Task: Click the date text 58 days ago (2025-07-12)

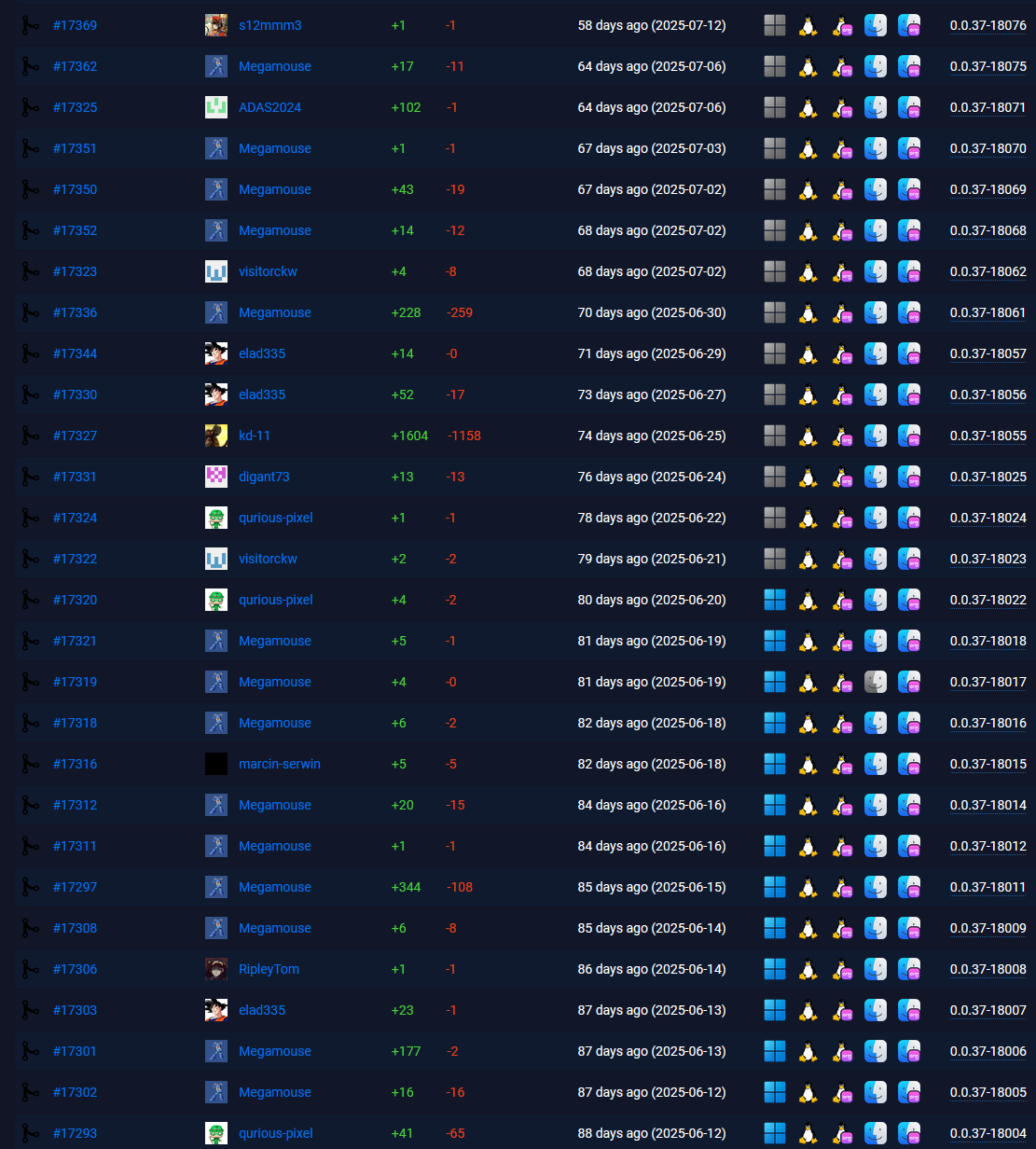Action: (x=652, y=25)
